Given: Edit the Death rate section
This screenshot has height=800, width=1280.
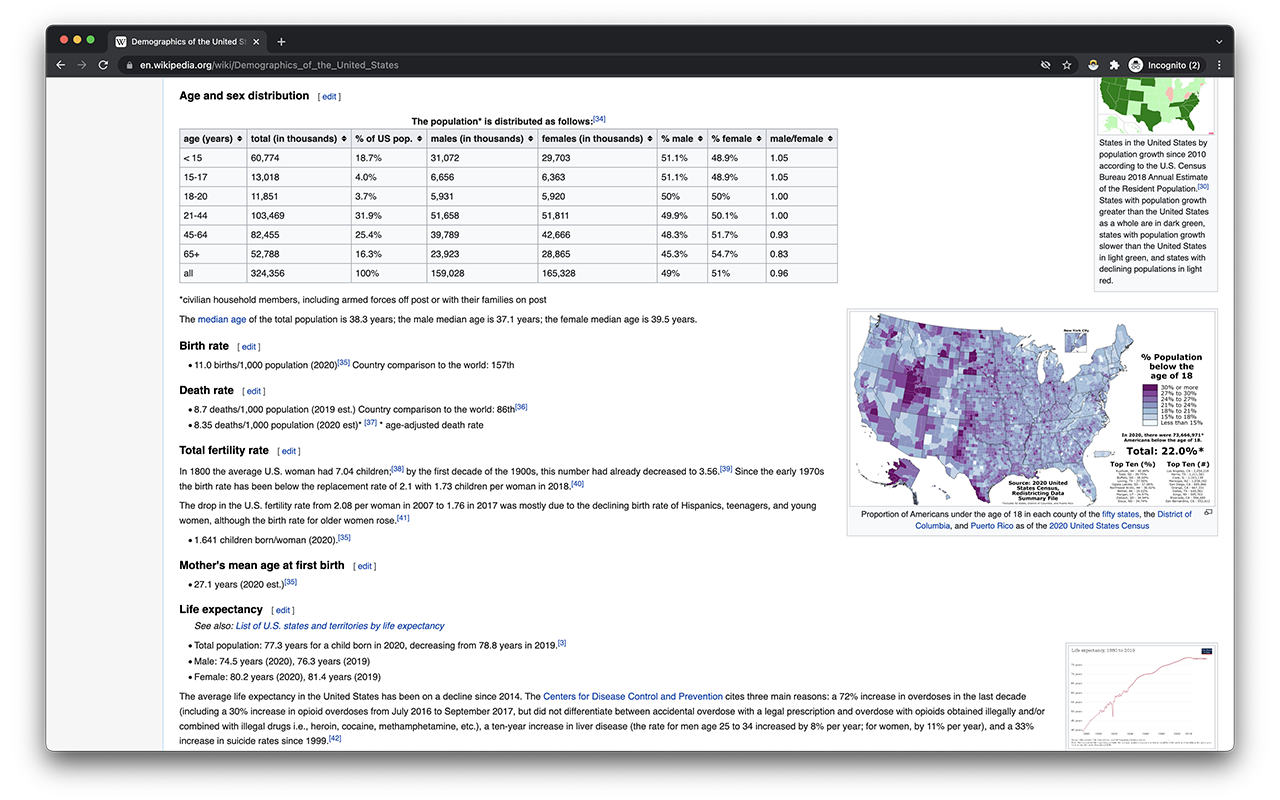Looking at the screenshot, I should (254, 391).
